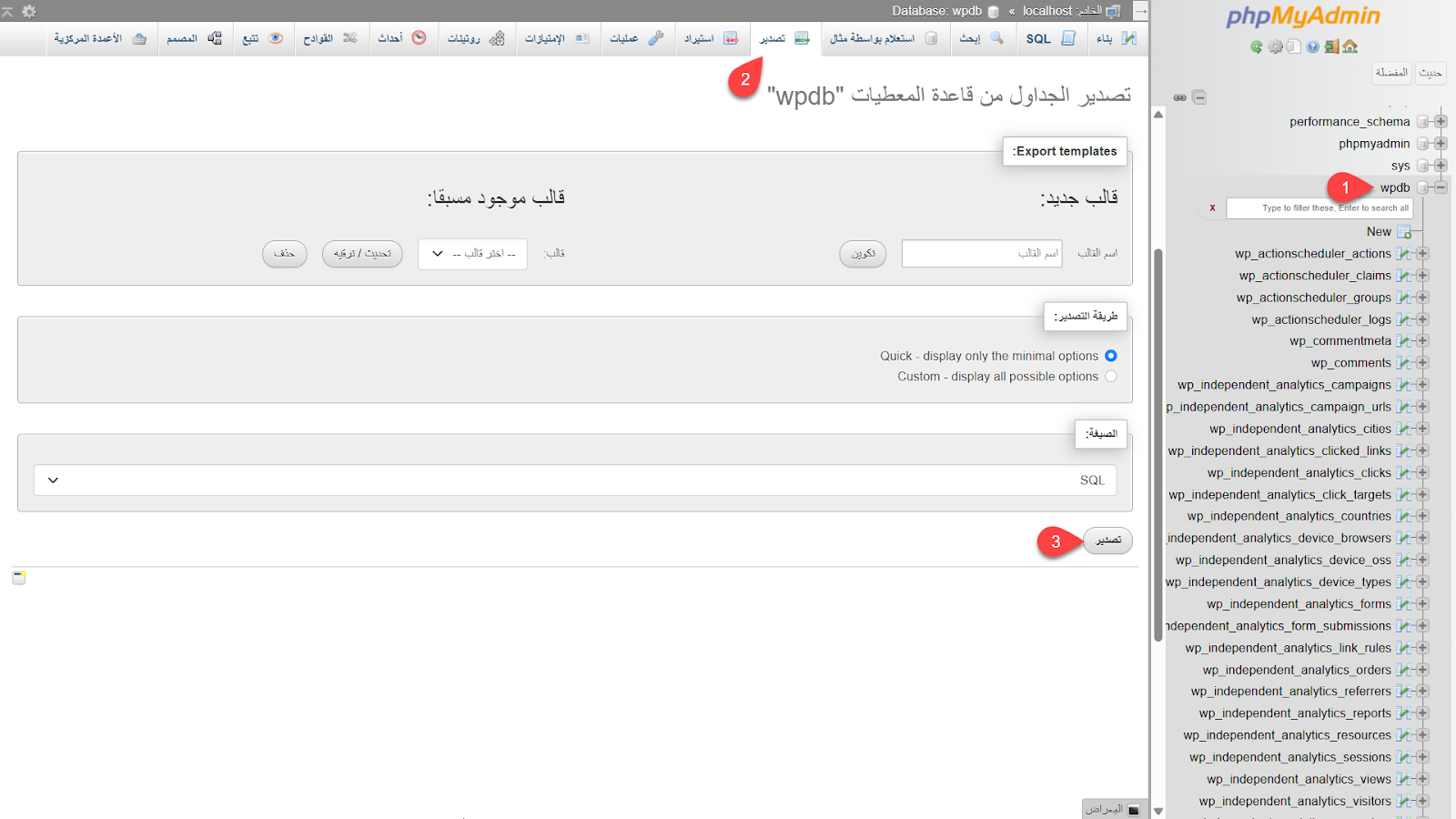Click the database icon next to phpmyadmin

[x=1422, y=144]
